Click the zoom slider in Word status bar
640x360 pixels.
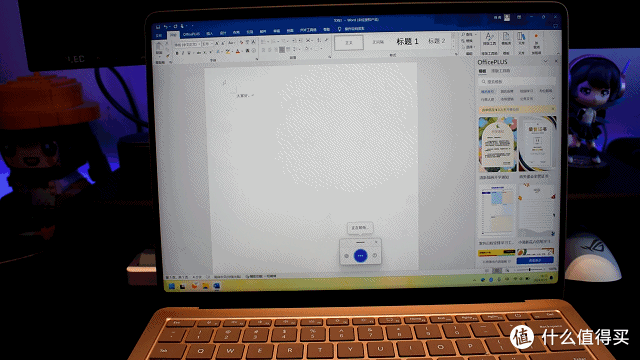click(529, 270)
